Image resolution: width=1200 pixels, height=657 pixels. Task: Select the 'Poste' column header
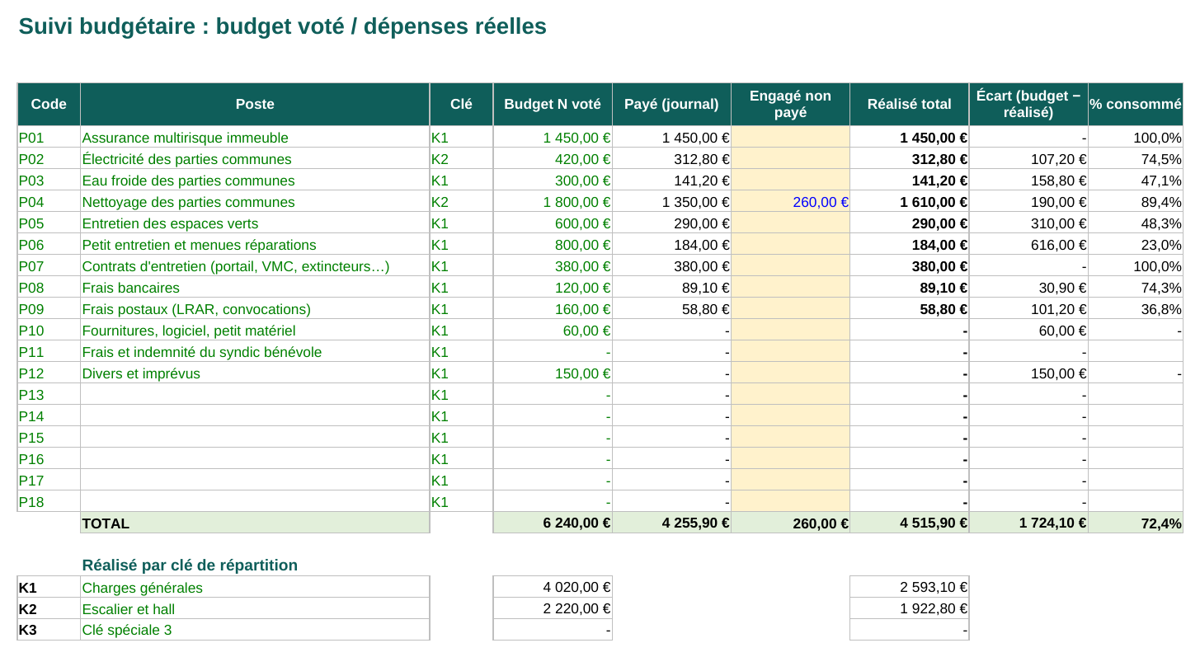click(x=255, y=104)
